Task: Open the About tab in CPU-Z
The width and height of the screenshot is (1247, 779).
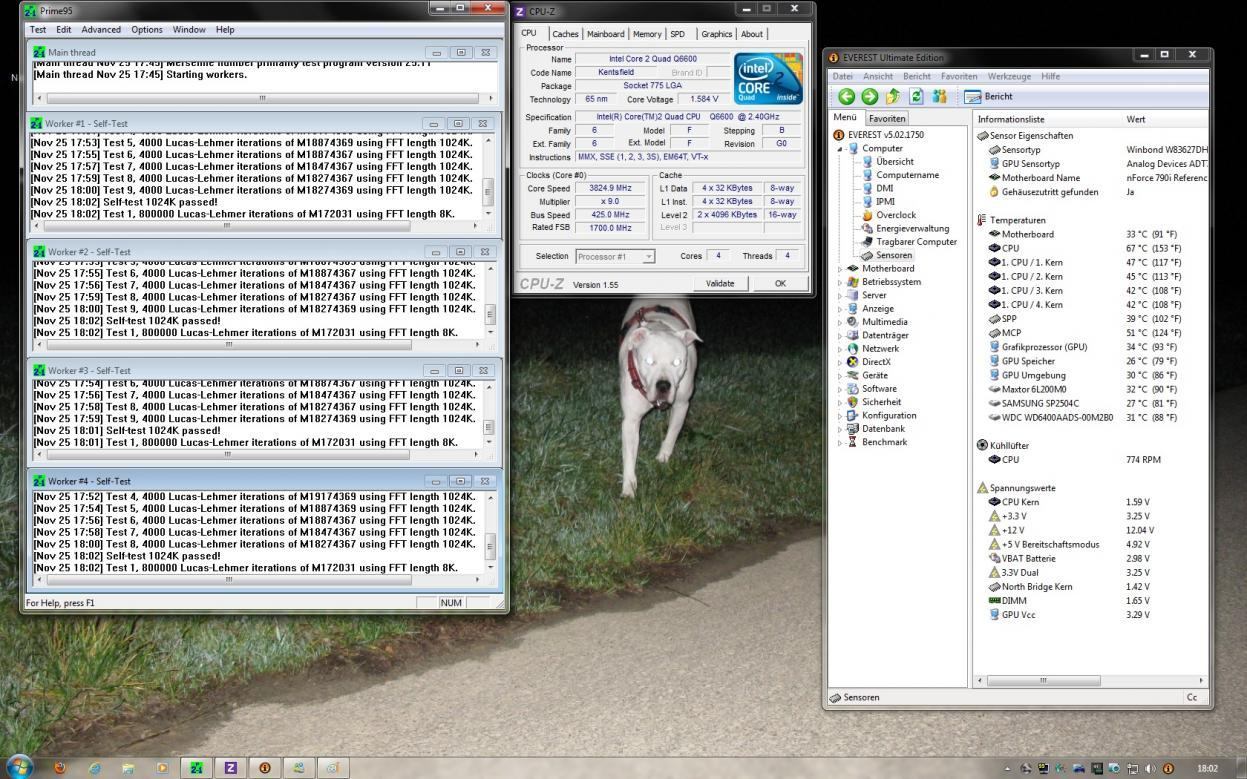Action: click(751, 34)
